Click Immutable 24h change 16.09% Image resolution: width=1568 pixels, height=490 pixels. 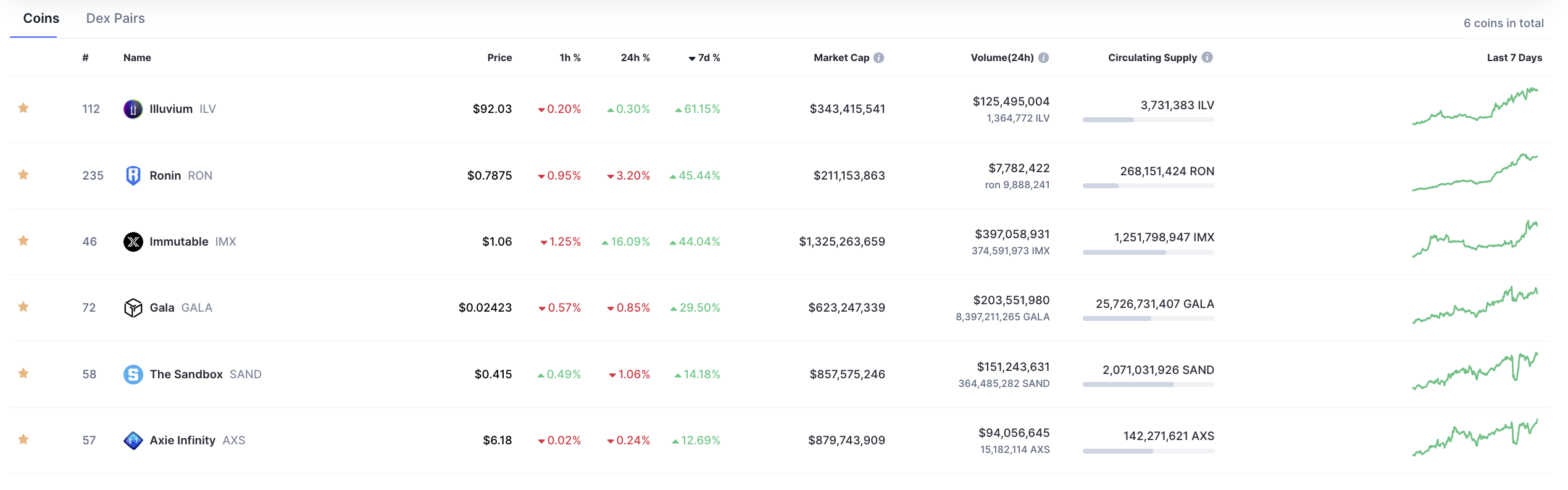click(x=626, y=241)
